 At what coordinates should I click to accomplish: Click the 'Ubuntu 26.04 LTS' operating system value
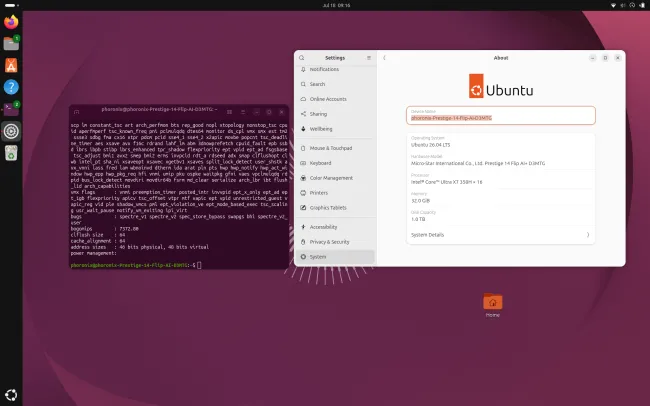click(430, 145)
